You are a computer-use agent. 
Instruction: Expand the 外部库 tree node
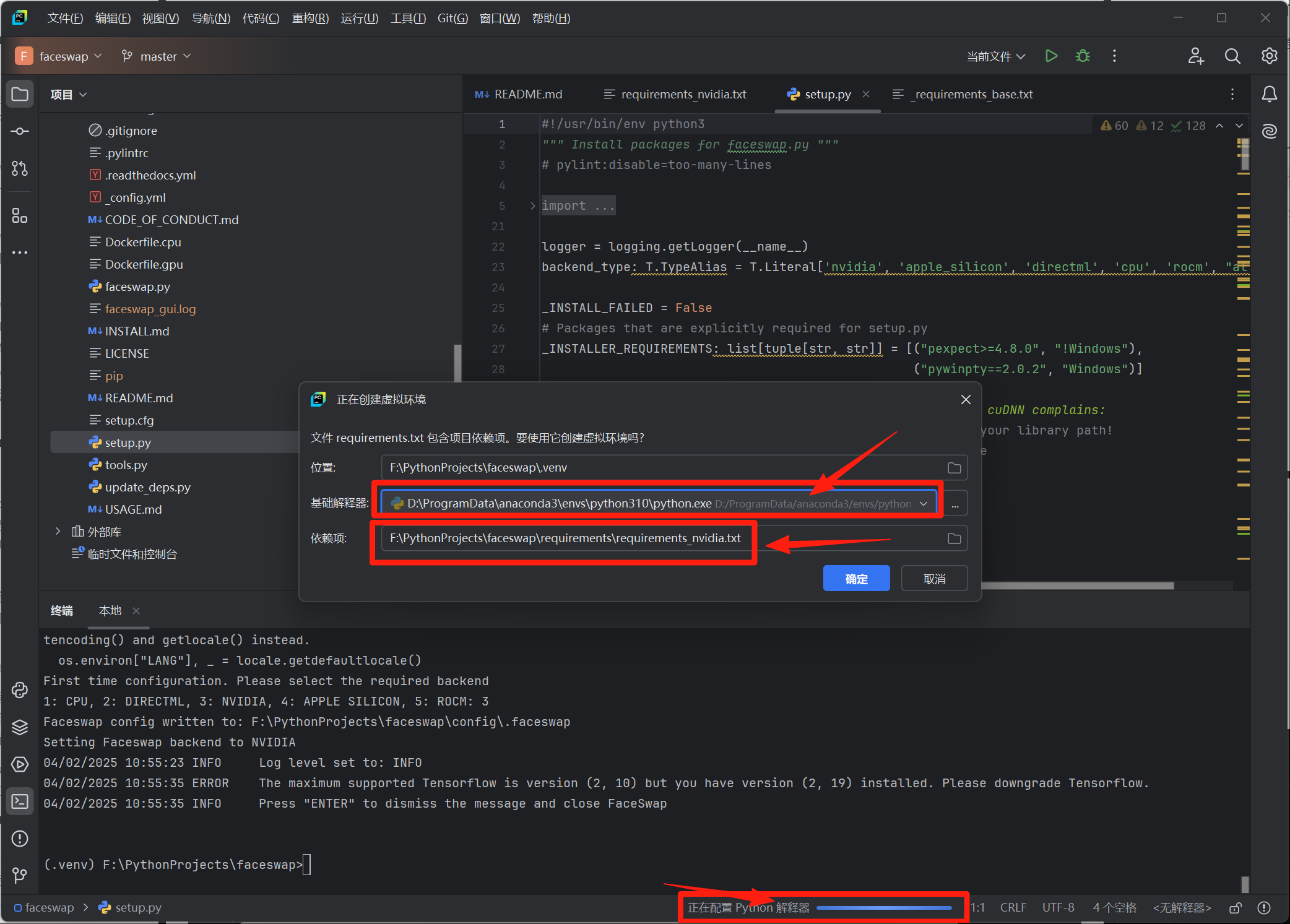point(58,532)
